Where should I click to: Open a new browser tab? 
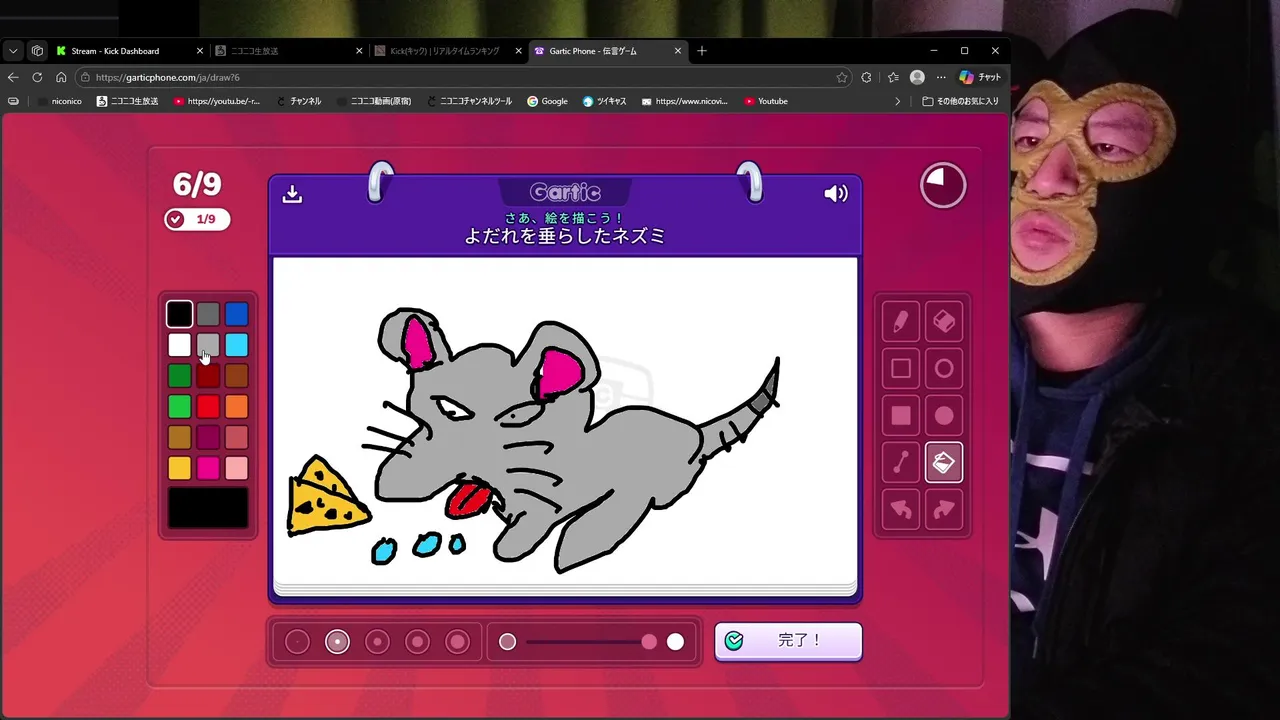coord(702,51)
